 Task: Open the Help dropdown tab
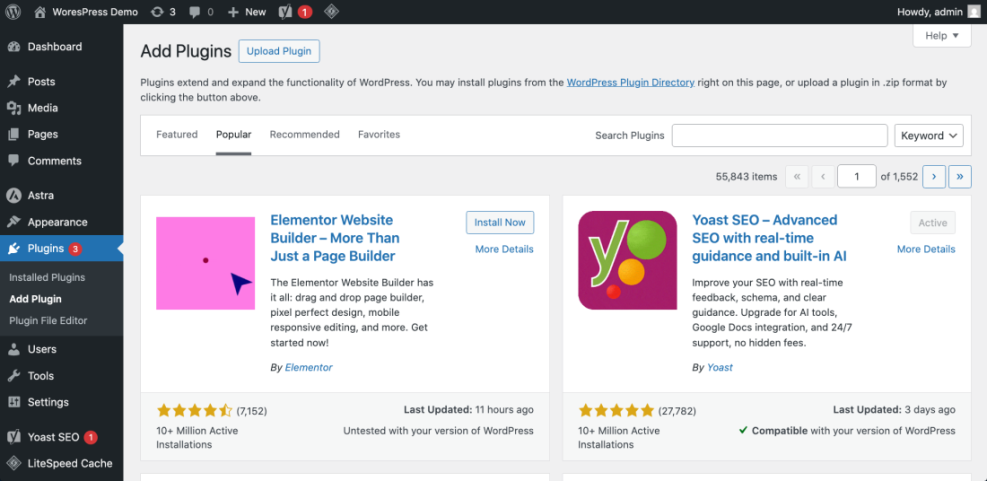(942, 36)
